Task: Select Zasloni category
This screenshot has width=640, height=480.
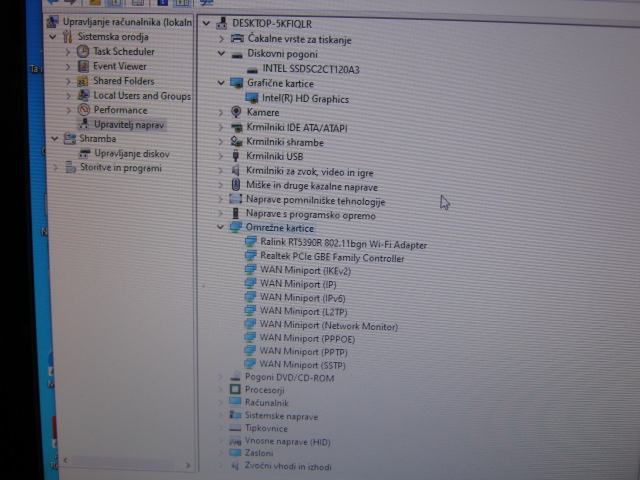Action: click(x=258, y=453)
